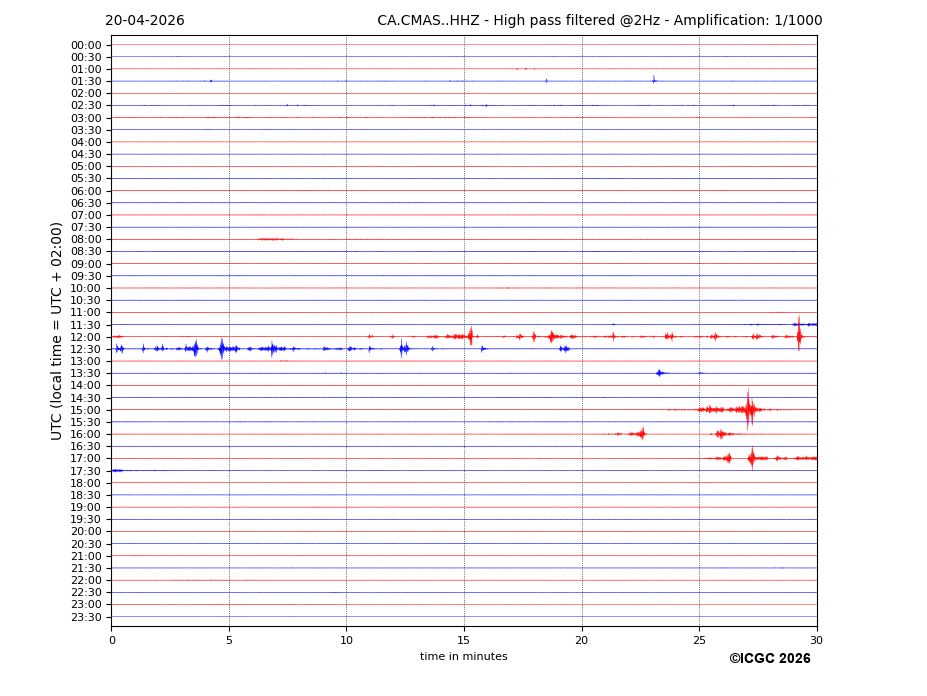Image resolution: width=927 pixels, height=696 pixels.
Task: Select the 00:00 time row label
Action: tap(86, 45)
